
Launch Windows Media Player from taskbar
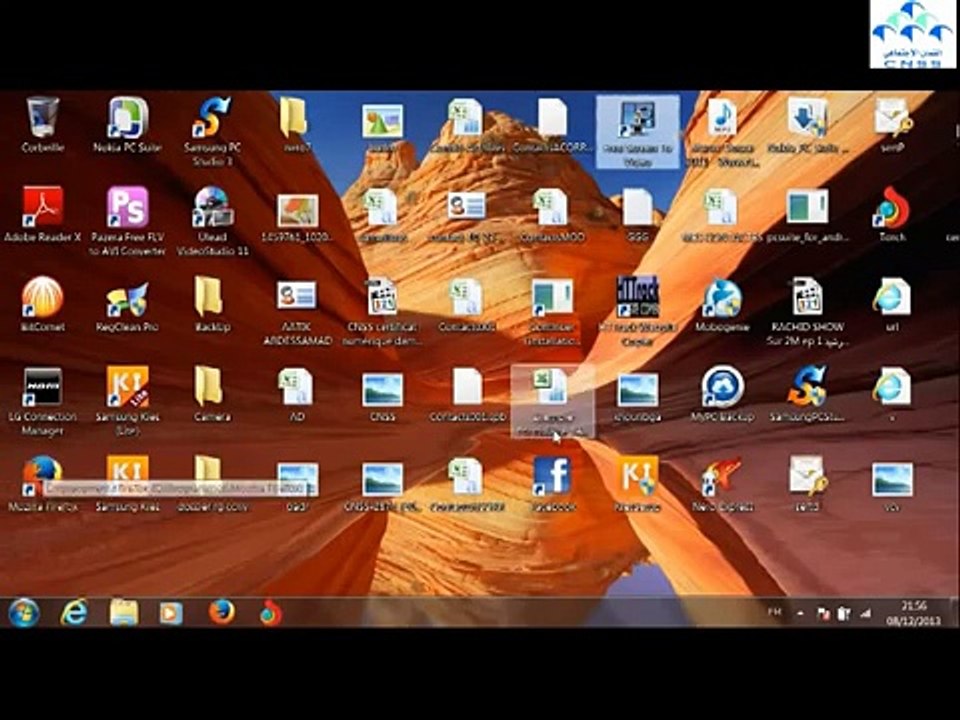pyautogui.click(x=171, y=613)
